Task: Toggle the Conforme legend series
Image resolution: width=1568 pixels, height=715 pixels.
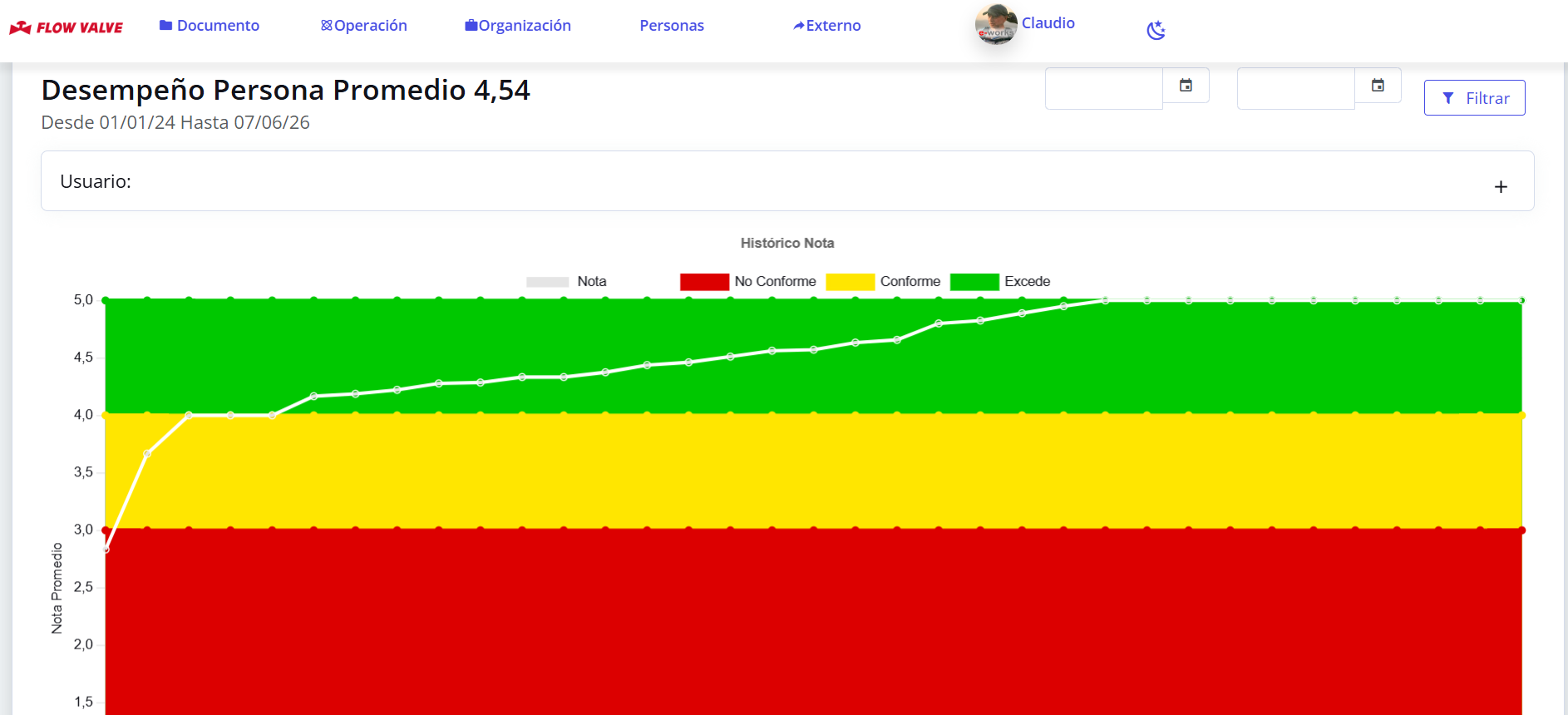Action: pos(883,282)
